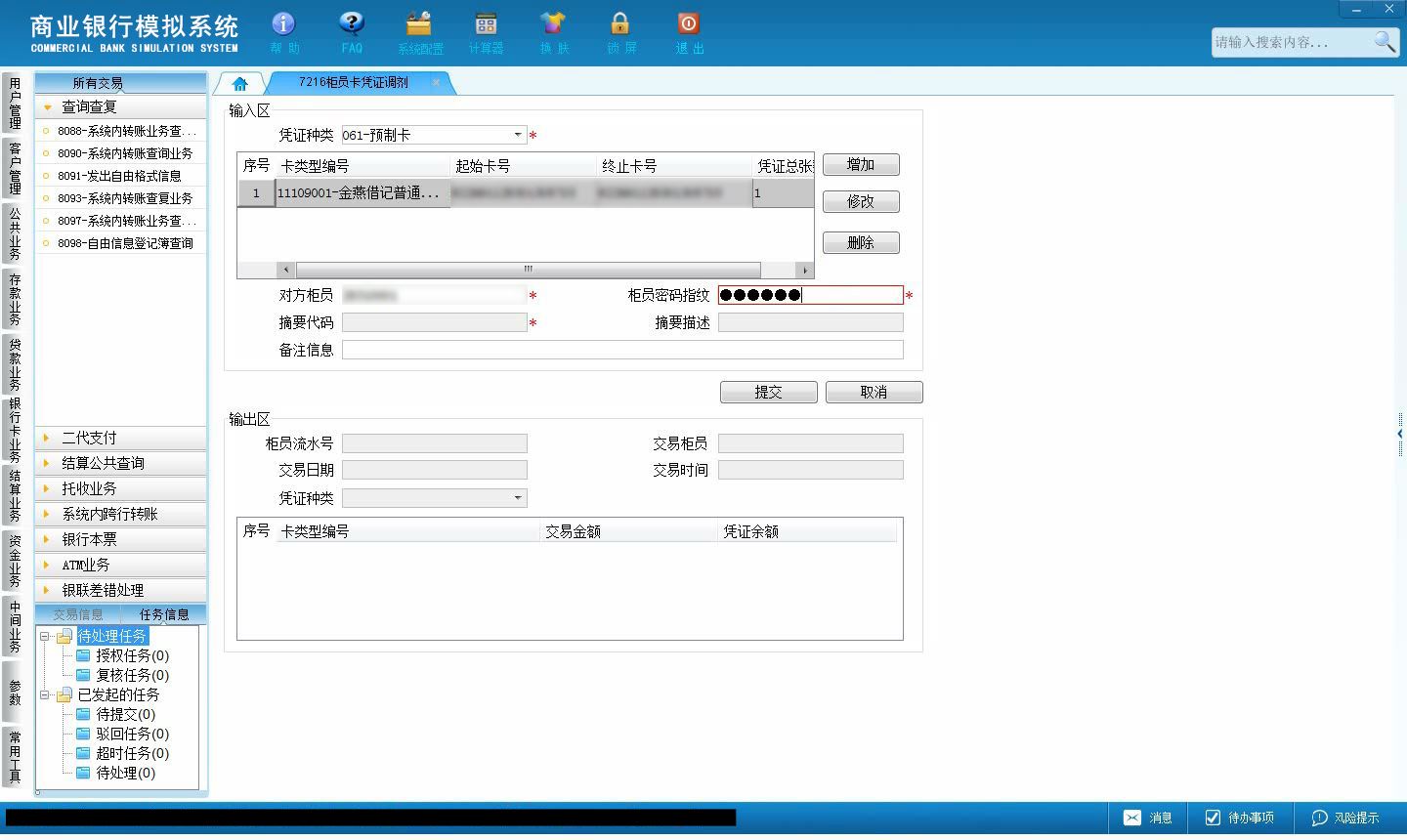Submit the form with 提交
The image size is (1407, 840).
(769, 392)
